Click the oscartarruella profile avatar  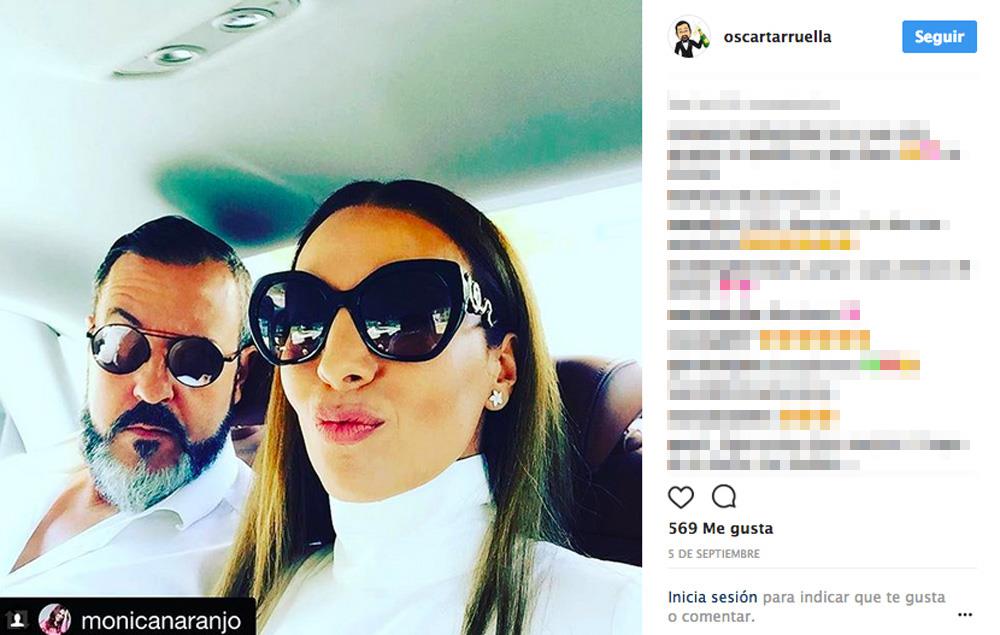(x=689, y=37)
